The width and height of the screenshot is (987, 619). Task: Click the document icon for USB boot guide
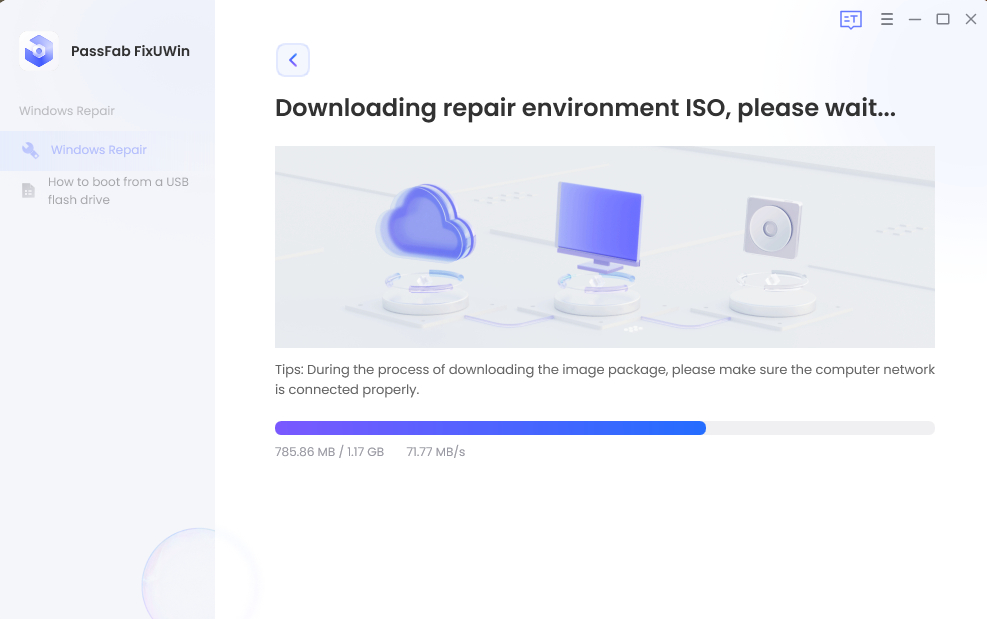[x=29, y=190]
